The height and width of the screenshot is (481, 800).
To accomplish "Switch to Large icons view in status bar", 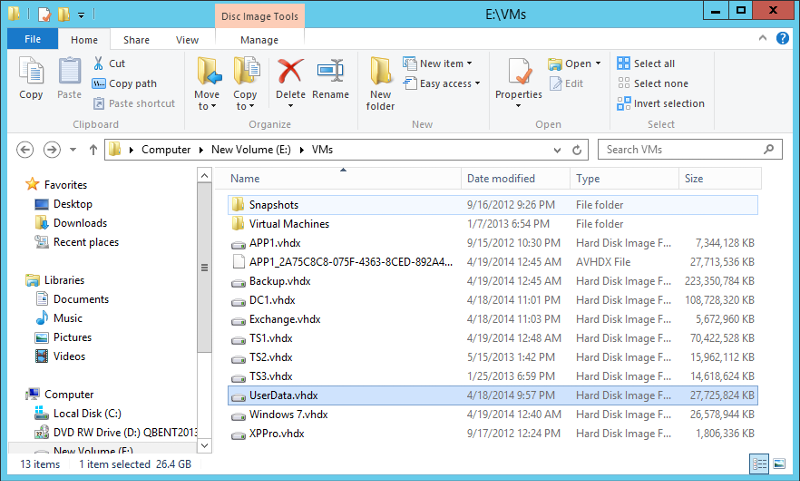I will [x=779, y=464].
